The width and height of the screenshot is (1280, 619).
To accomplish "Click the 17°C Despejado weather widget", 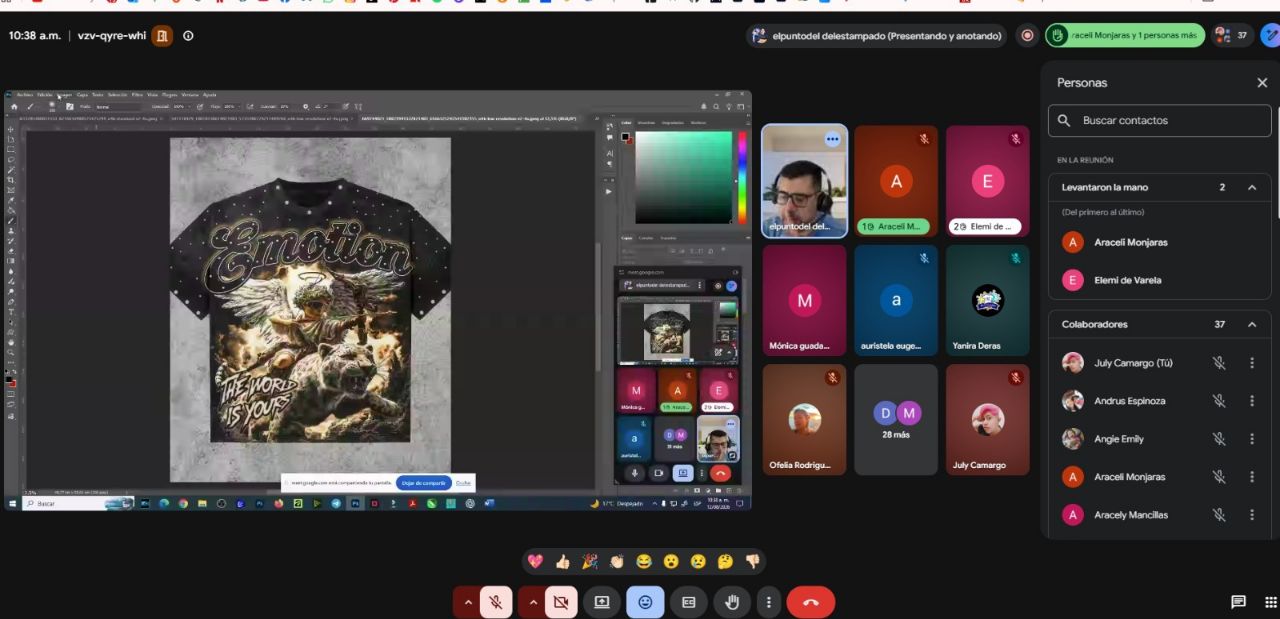I will 615,503.
